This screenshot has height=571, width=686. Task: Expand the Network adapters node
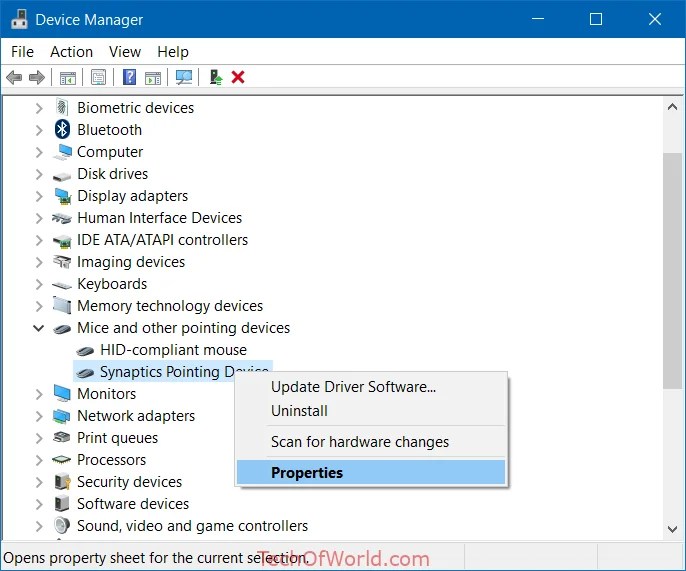[x=39, y=416]
